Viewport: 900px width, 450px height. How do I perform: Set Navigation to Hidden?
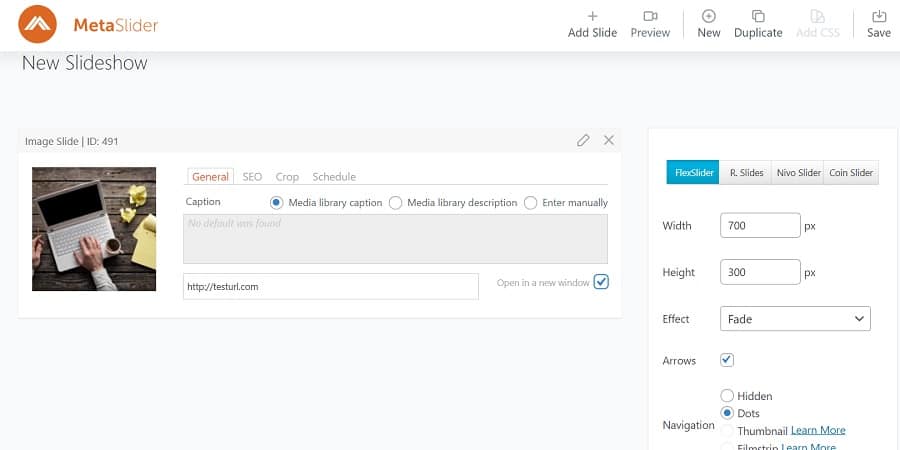727,396
